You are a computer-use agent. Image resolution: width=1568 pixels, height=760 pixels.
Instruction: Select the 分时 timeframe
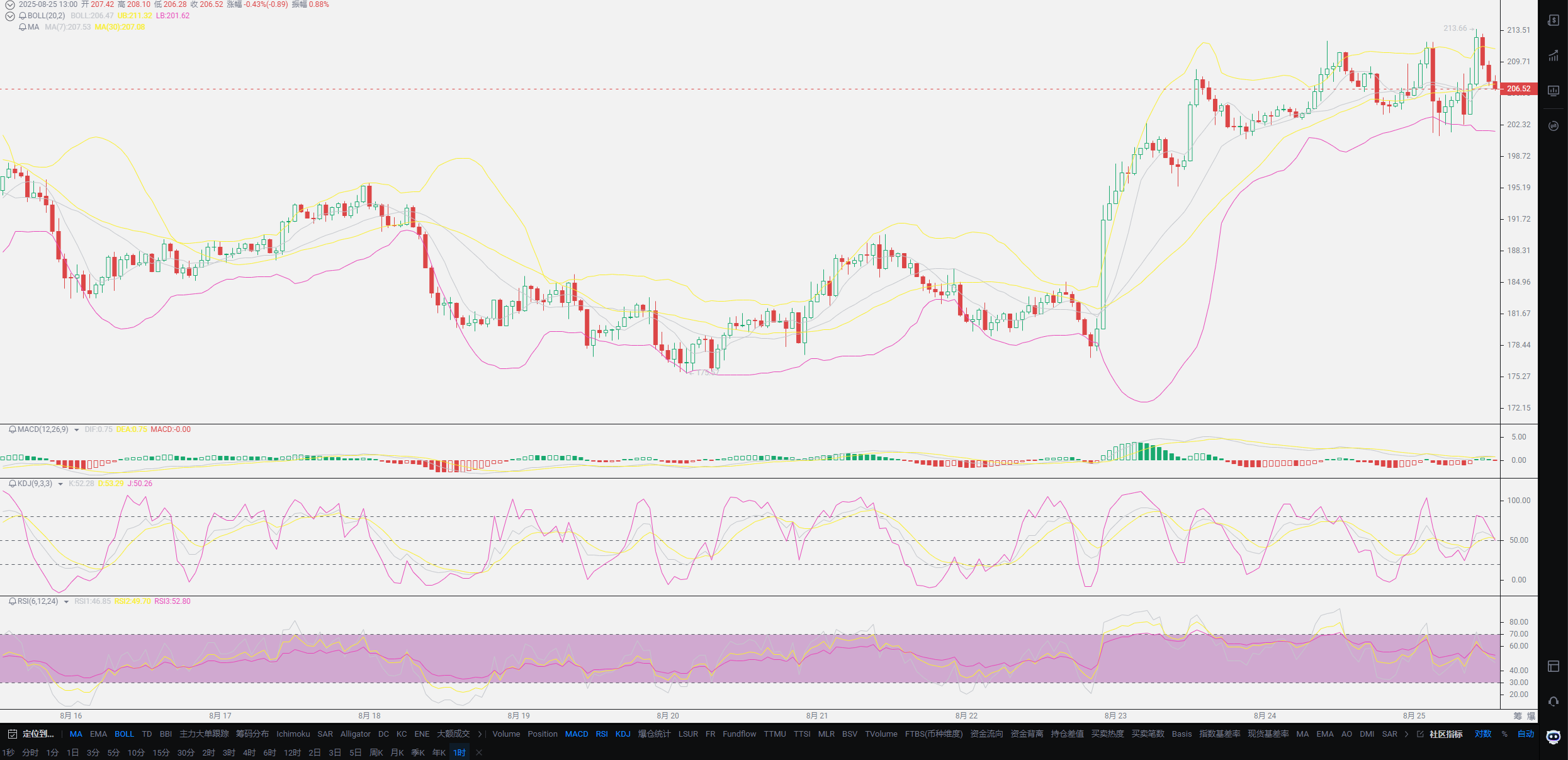coord(30,752)
